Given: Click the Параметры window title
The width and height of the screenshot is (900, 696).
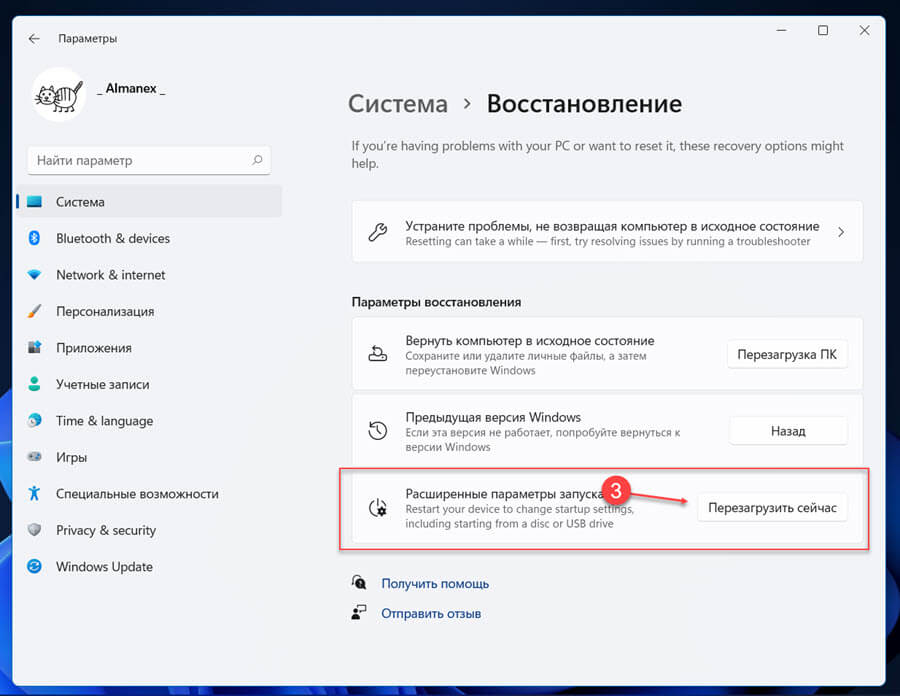Looking at the screenshot, I should [x=87, y=38].
